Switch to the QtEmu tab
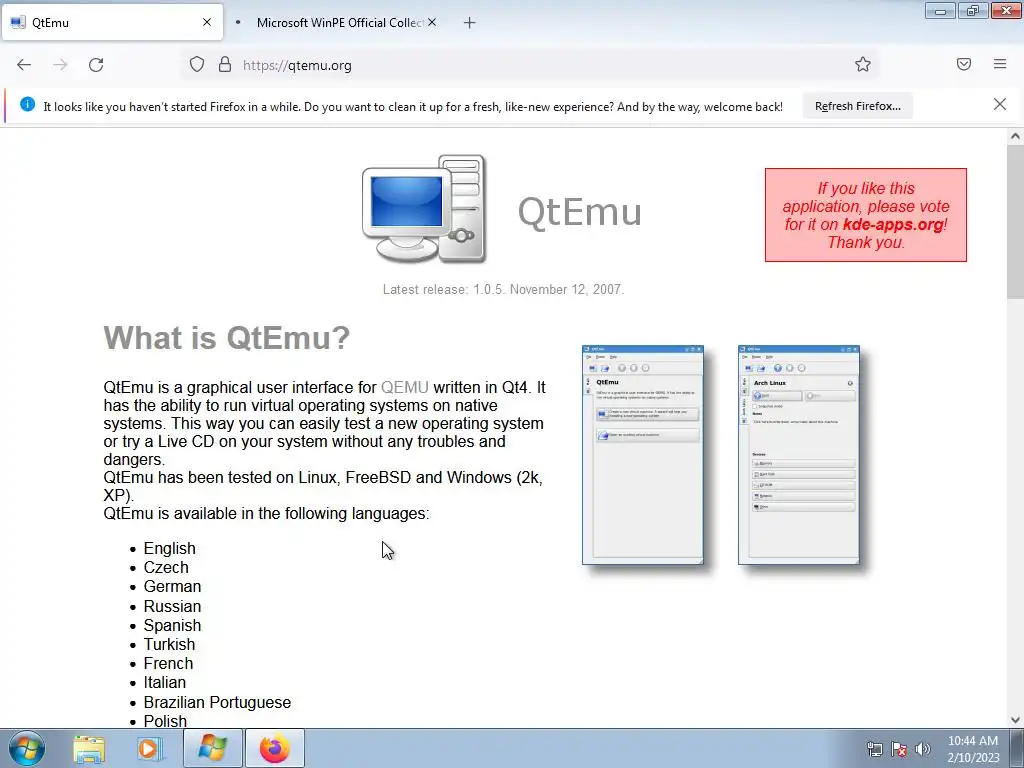The image size is (1024, 768). [112, 22]
